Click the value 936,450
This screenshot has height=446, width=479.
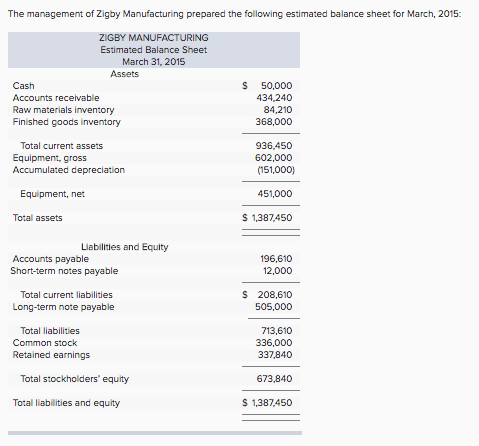click(x=274, y=146)
